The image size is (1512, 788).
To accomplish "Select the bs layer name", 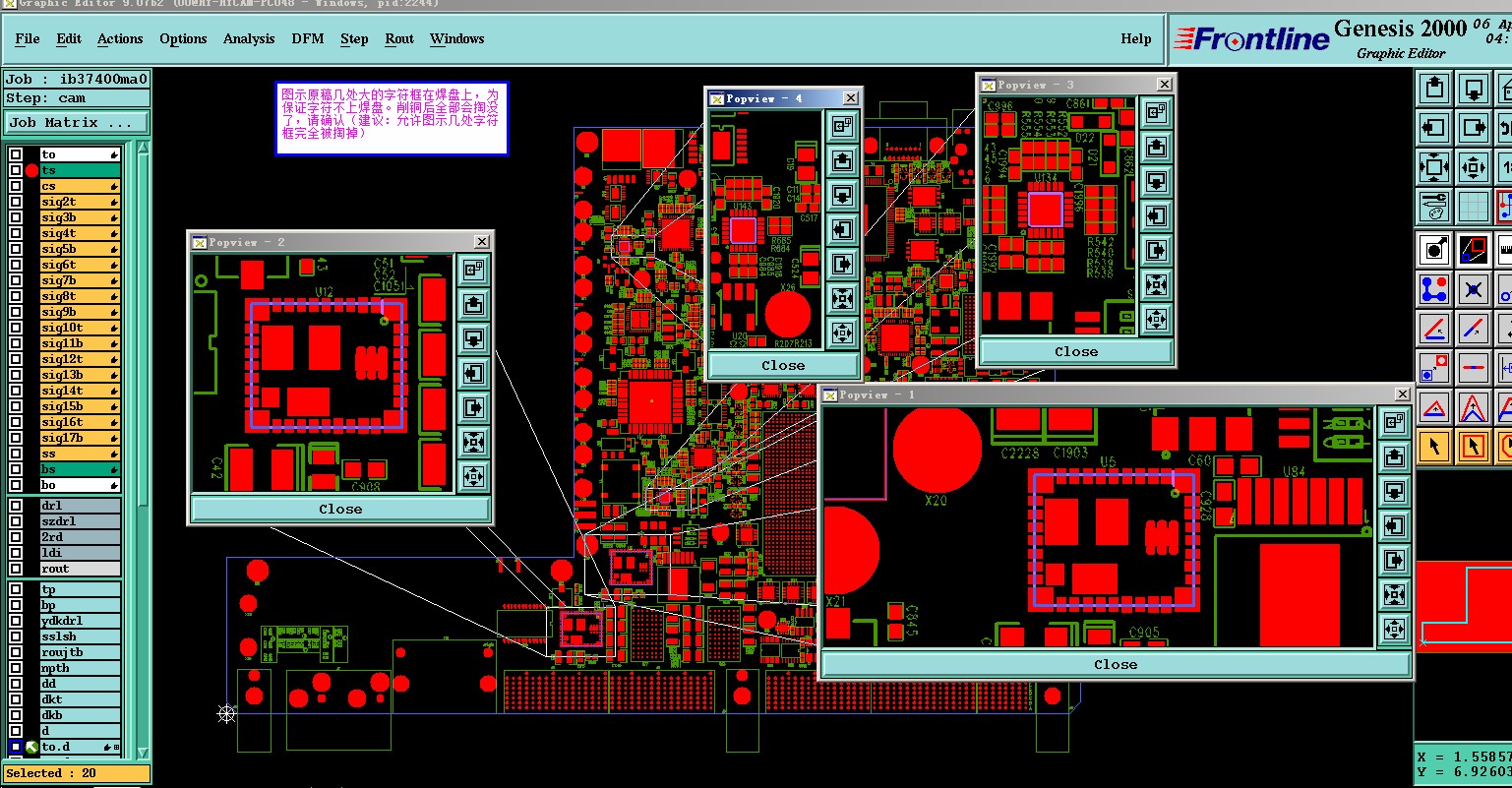I will pyautogui.click(x=80, y=469).
